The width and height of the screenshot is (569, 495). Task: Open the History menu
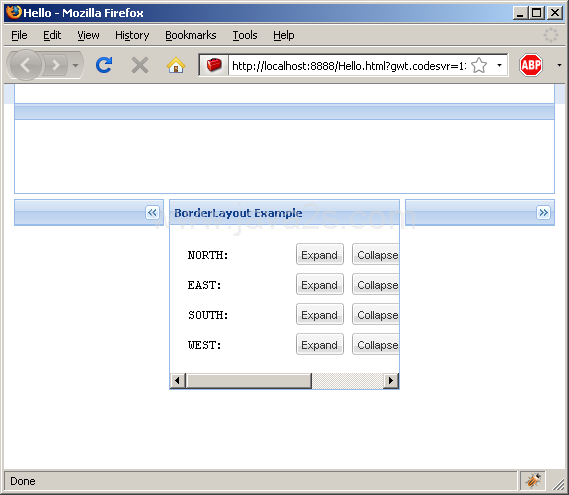coord(132,35)
